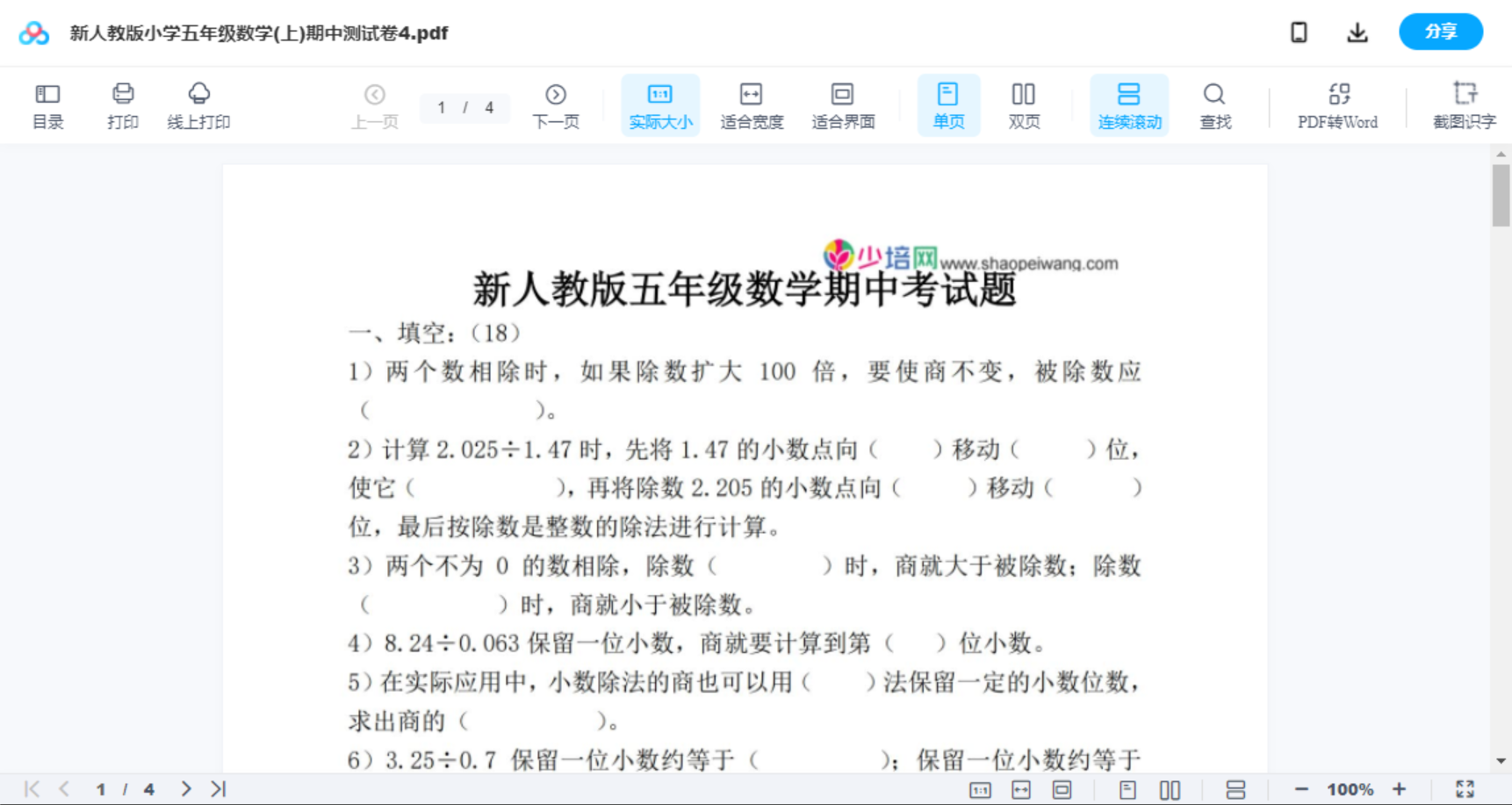Click 下一页 to go to next page
1512x805 pixels.
click(x=556, y=104)
